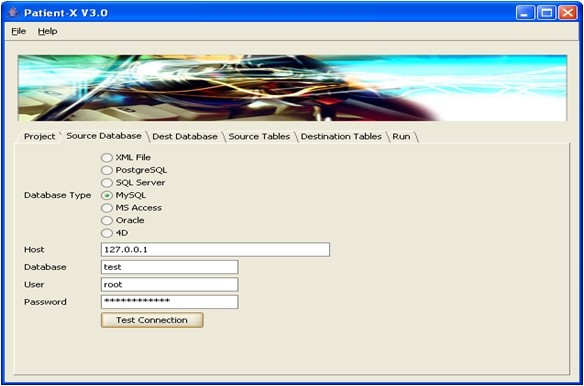The height and width of the screenshot is (386, 584).
Task: Open the Help menu
Action: pyautogui.click(x=47, y=31)
